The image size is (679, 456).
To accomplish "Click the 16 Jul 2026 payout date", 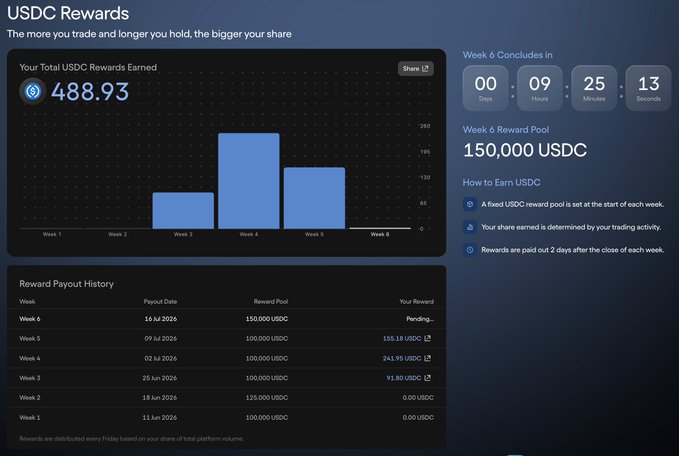I will [x=161, y=319].
